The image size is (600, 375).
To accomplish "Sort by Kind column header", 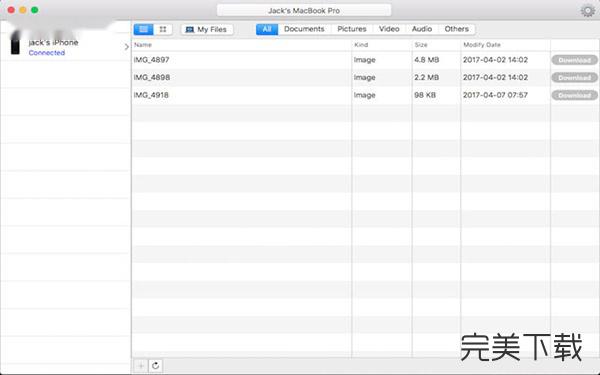I will pos(361,45).
